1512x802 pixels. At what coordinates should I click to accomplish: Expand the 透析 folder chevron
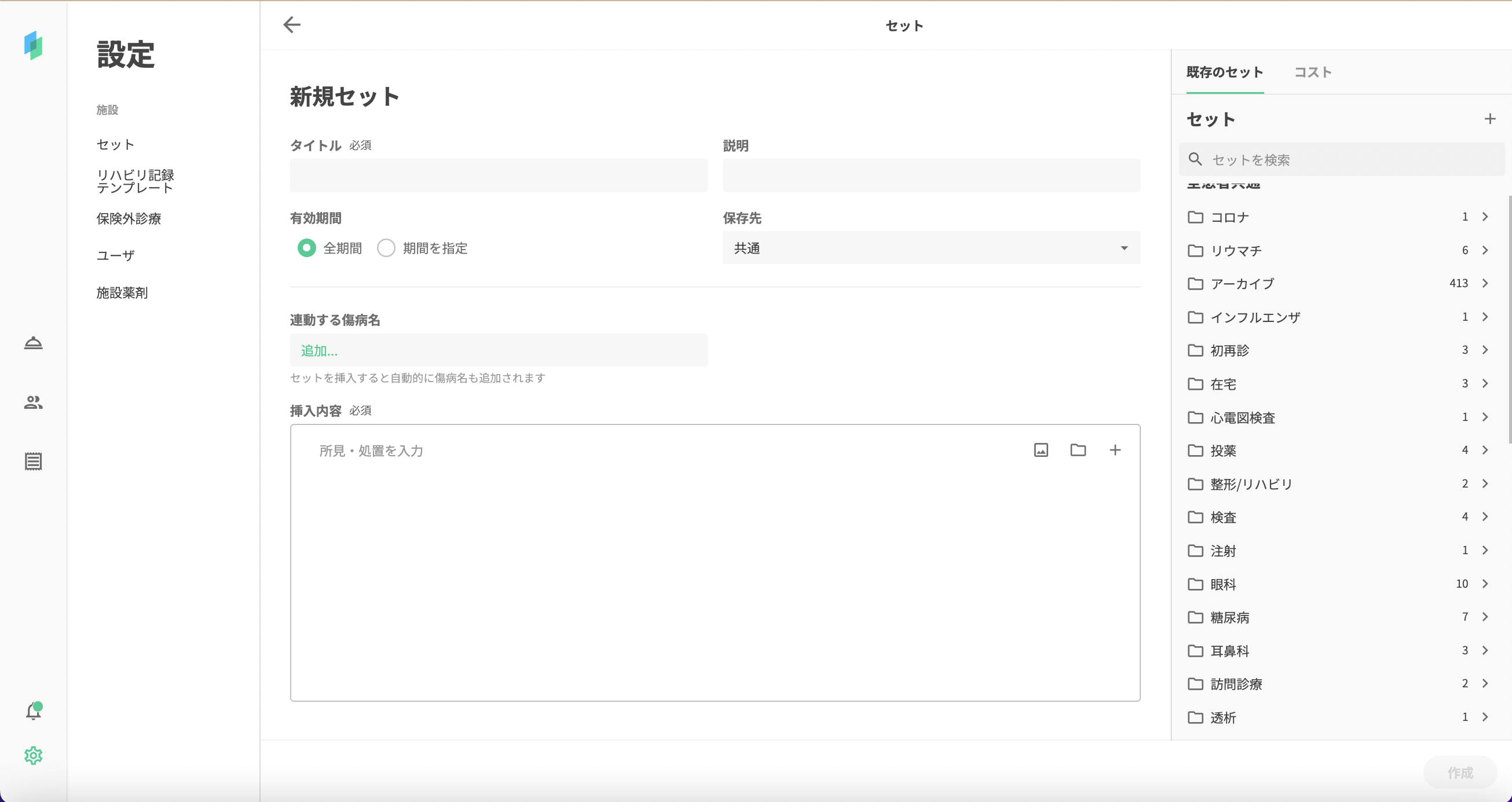click(x=1485, y=717)
